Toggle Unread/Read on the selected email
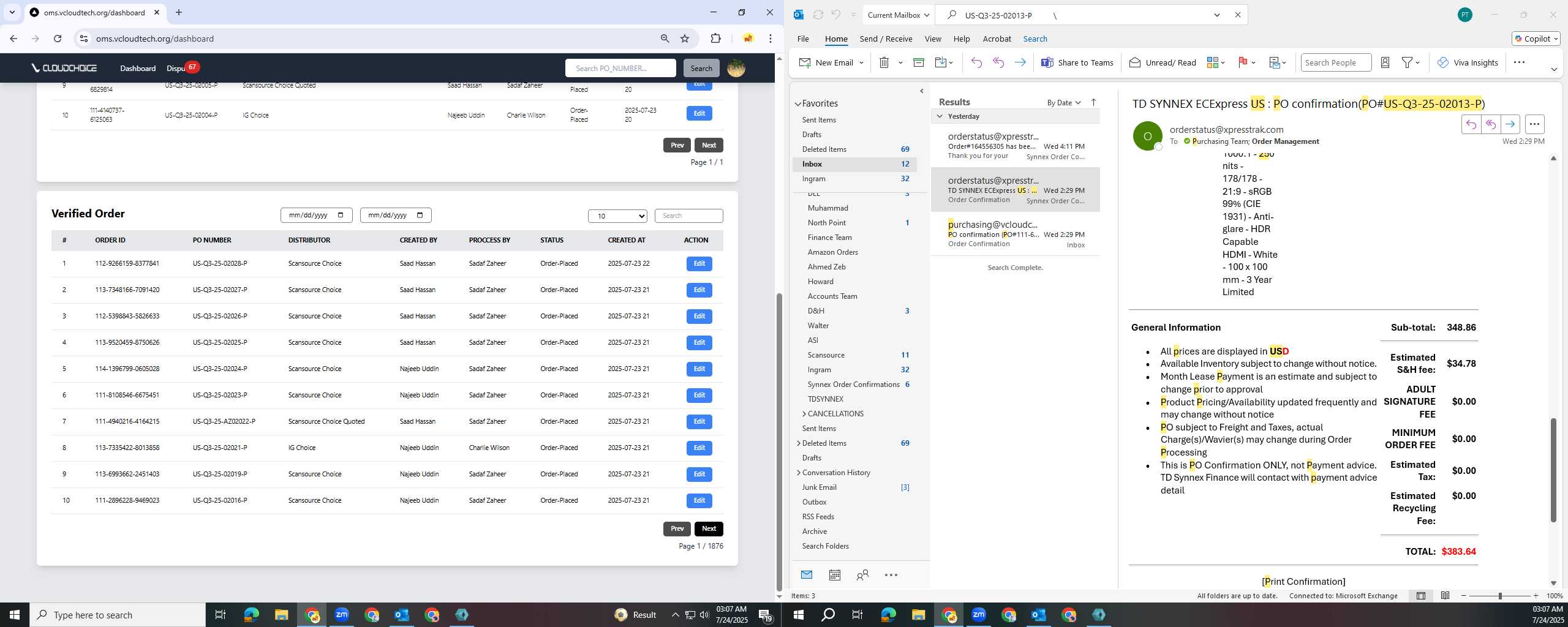Image resolution: width=1568 pixels, height=627 pixels. (1162, 62)
